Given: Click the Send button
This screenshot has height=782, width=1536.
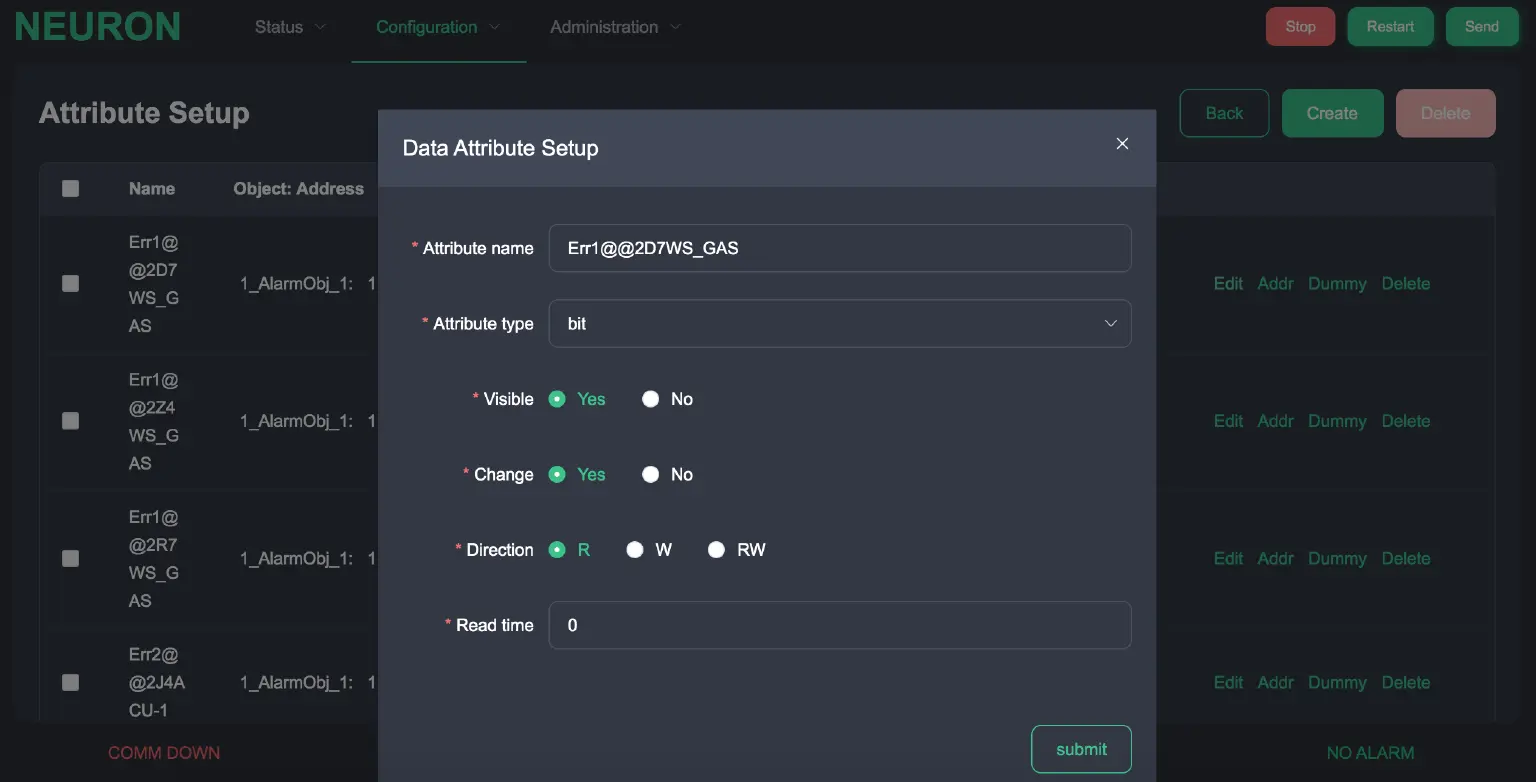Looking at the screenshot, I should [x=1481, y=27].
